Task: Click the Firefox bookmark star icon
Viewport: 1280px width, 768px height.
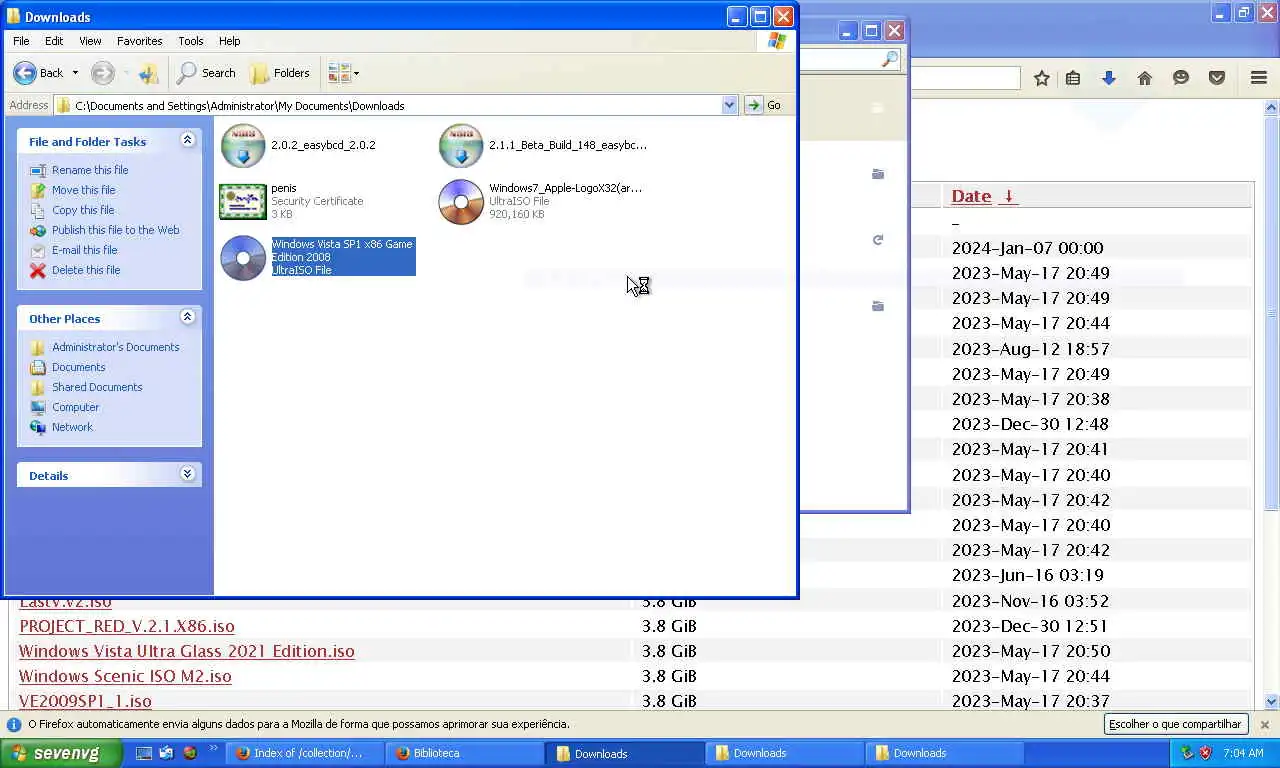Action: (x=1042, y=78)
